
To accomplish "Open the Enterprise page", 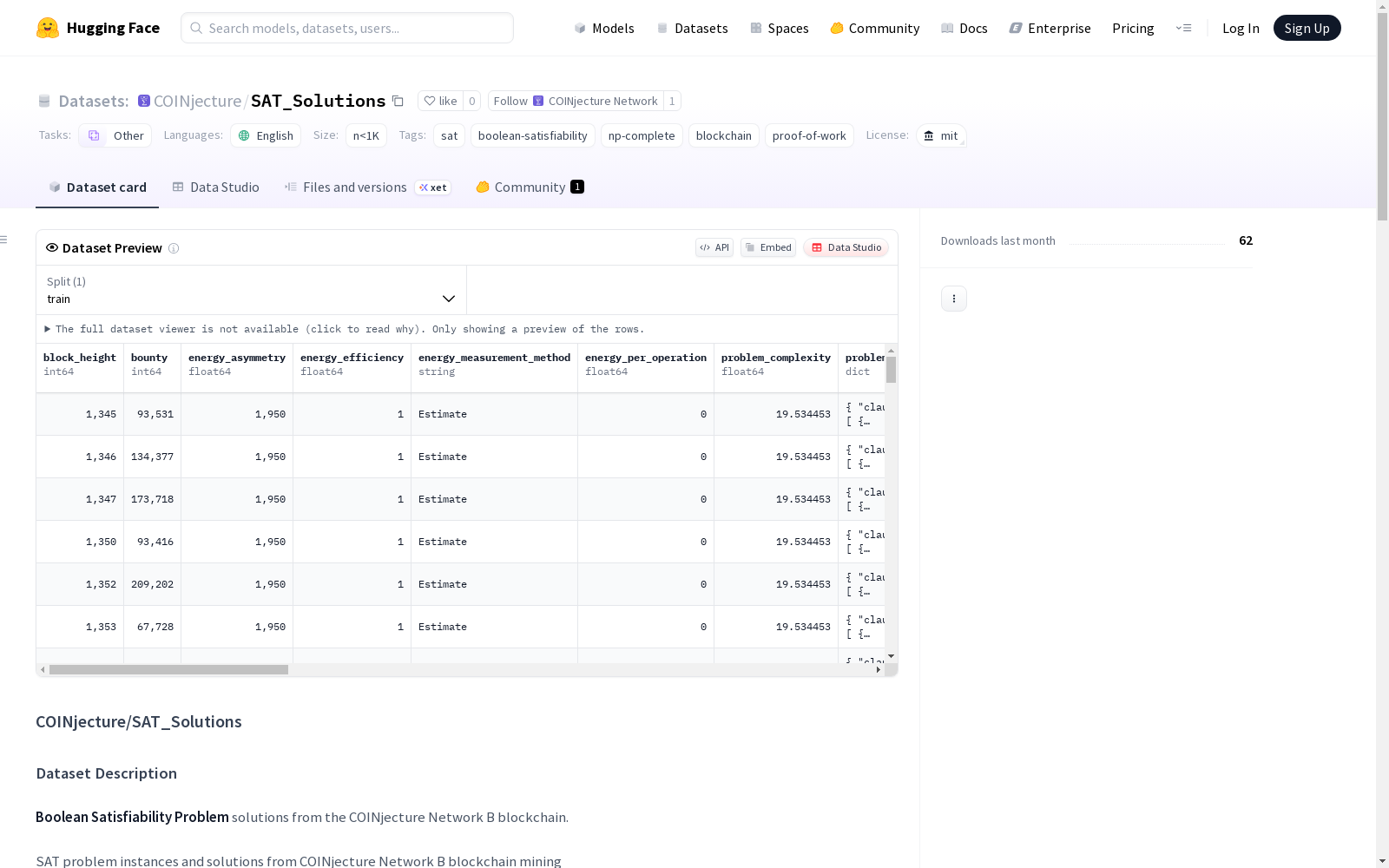I will click(x=1050, y=28).
